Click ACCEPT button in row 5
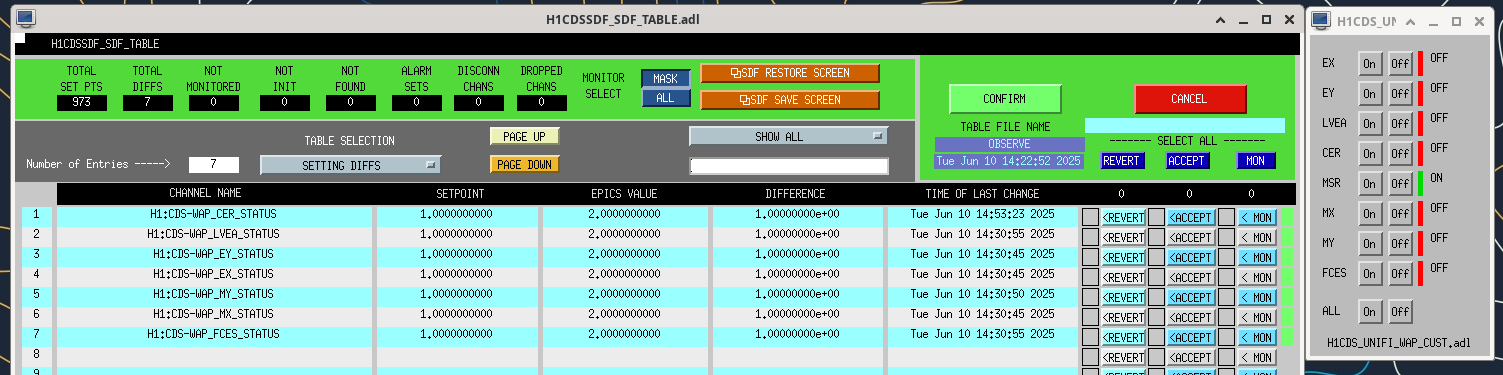1503x375 pixels. 1191,297
